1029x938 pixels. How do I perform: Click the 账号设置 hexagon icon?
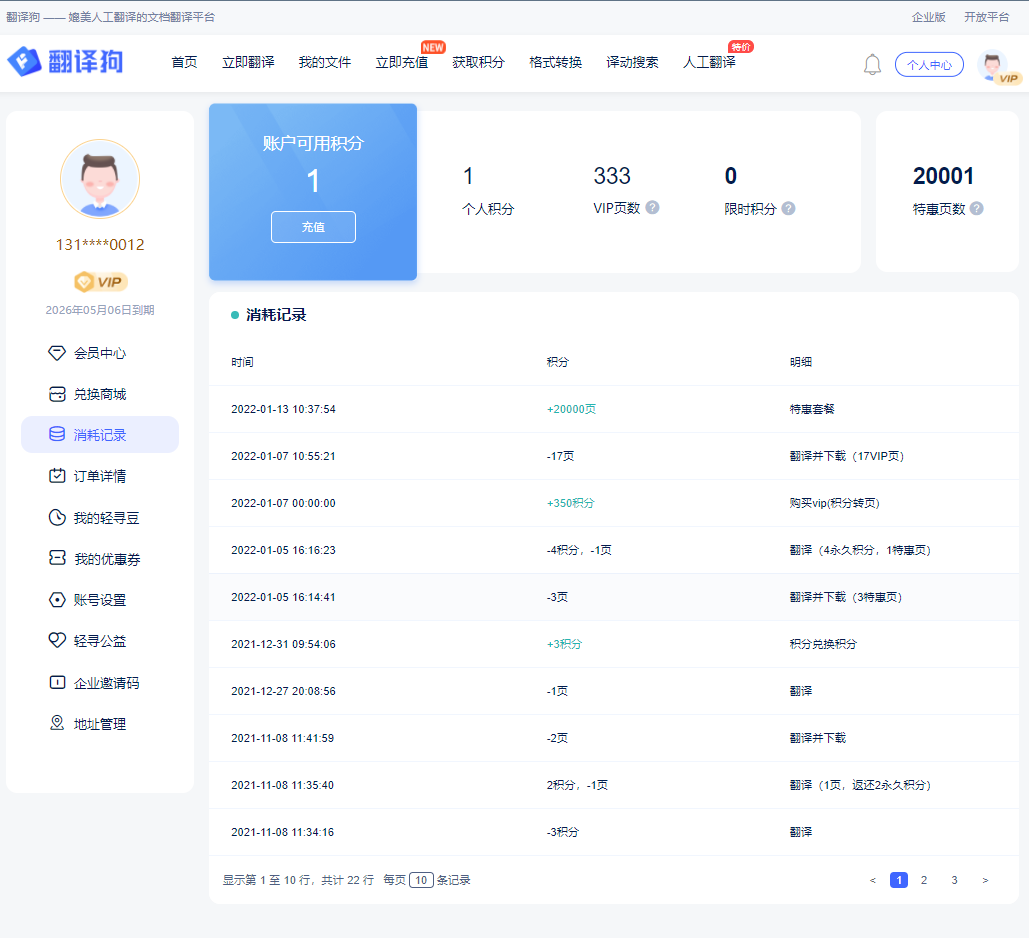pyautogui.click(x=57, y=600)
